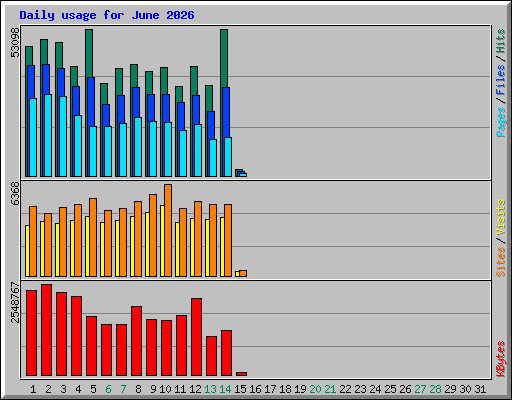Select the orange sites bar for day 1
512x400 pixels.
coord(33,241)
